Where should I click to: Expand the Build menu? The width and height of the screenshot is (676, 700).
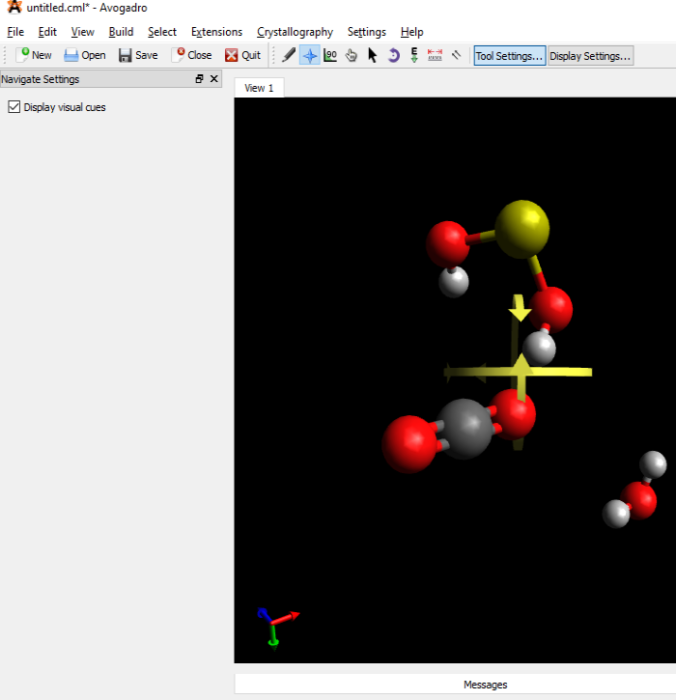pyautogui.click(x=121, y=32)
